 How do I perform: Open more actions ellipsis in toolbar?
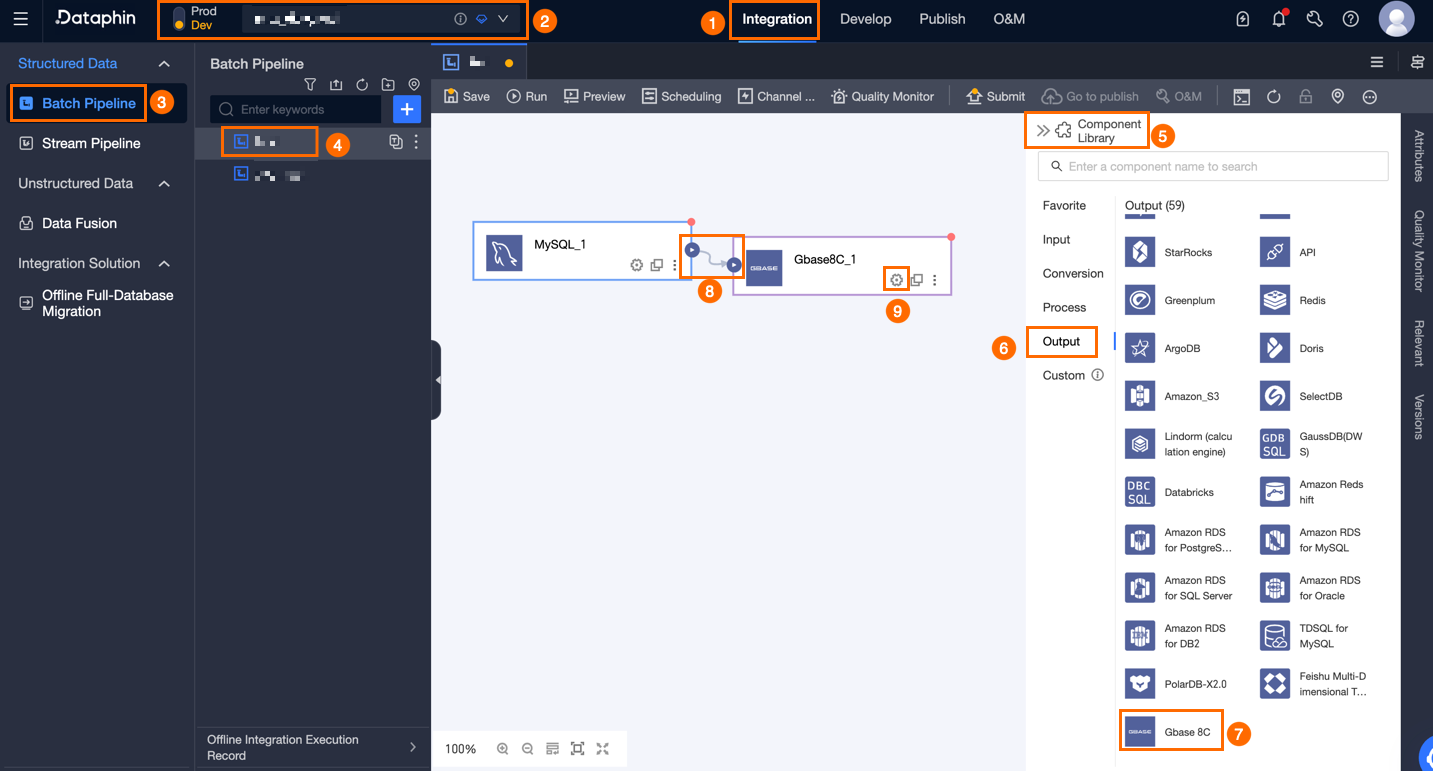1370,97
